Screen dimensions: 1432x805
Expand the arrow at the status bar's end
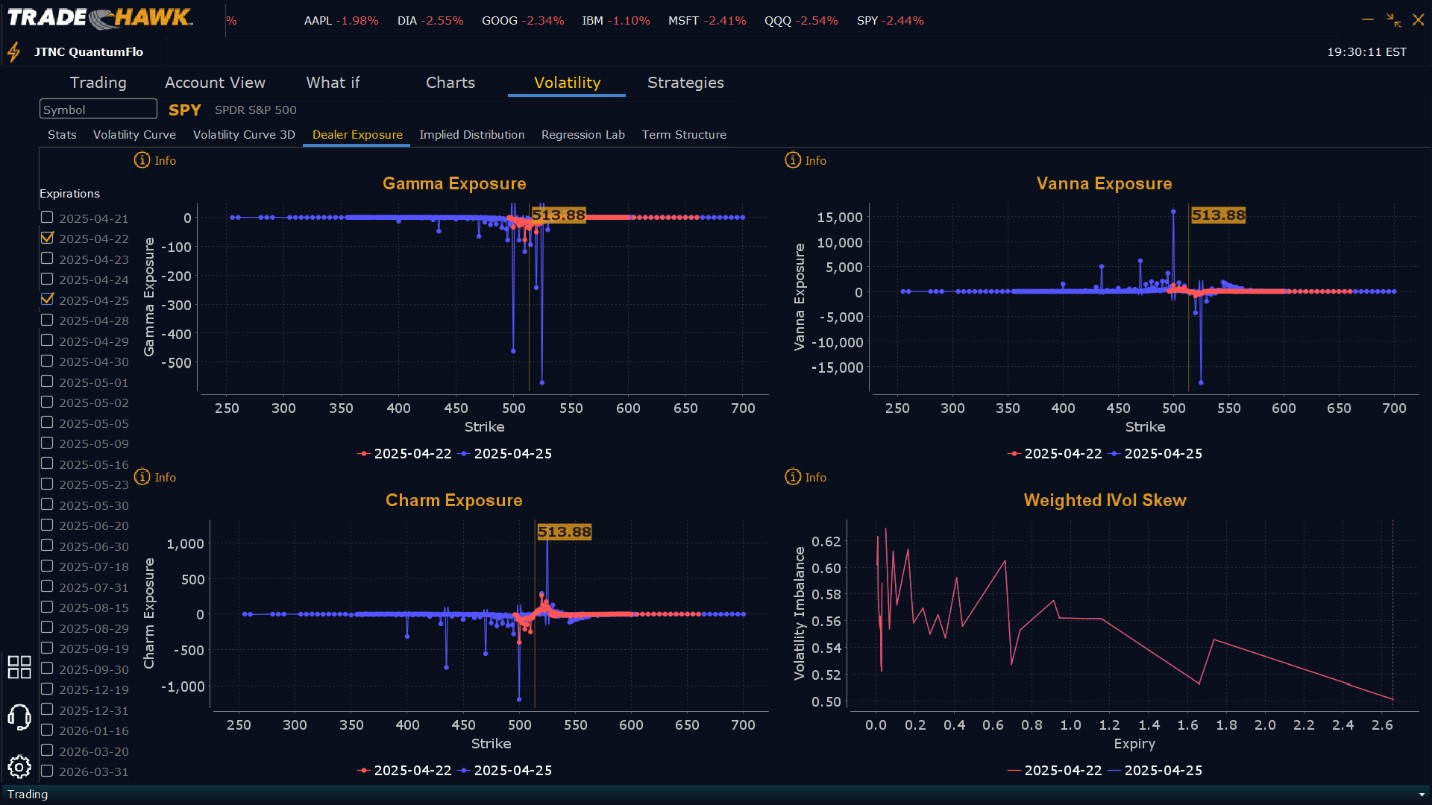1422,795
